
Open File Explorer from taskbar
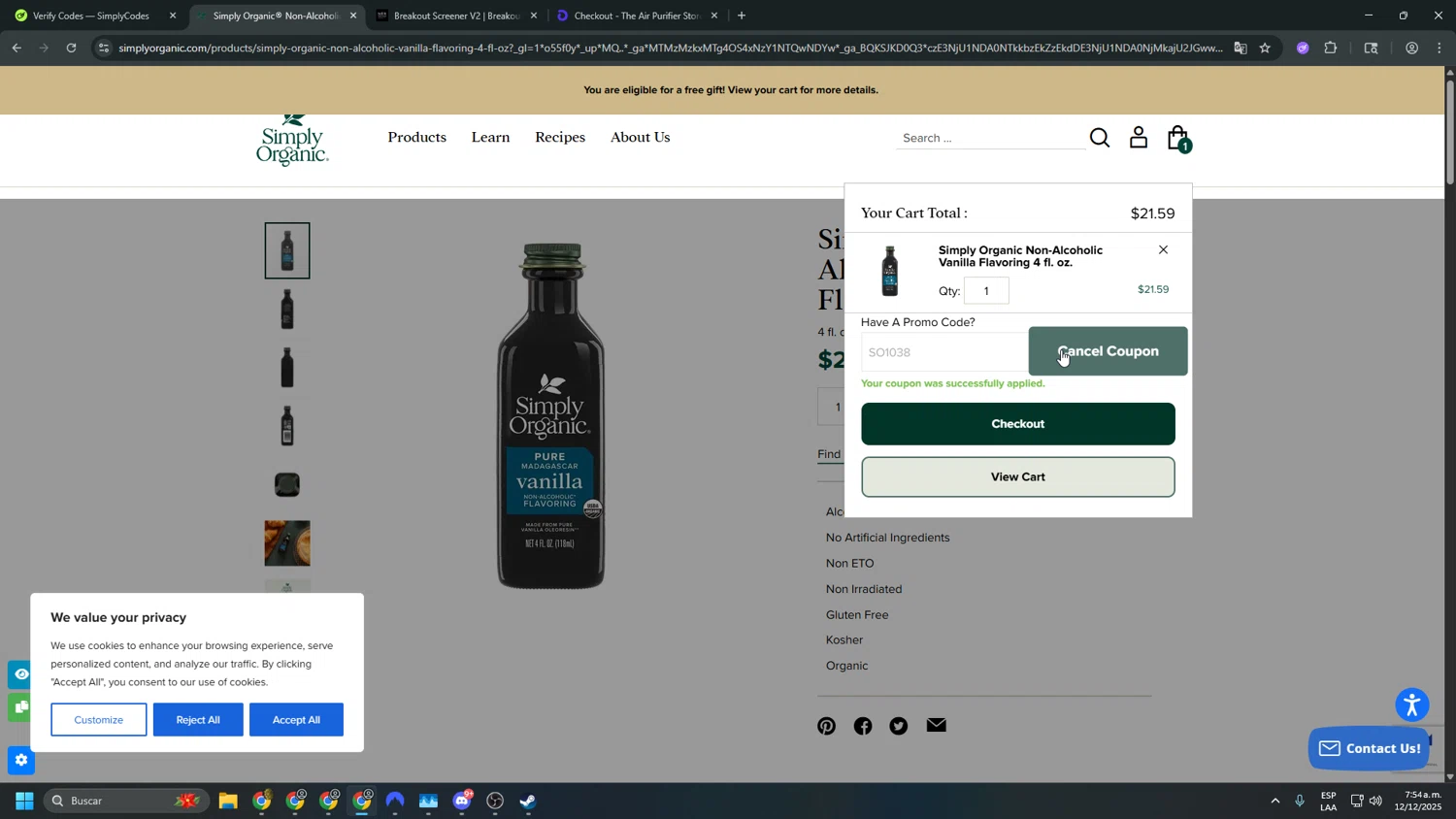coord(228,801)
